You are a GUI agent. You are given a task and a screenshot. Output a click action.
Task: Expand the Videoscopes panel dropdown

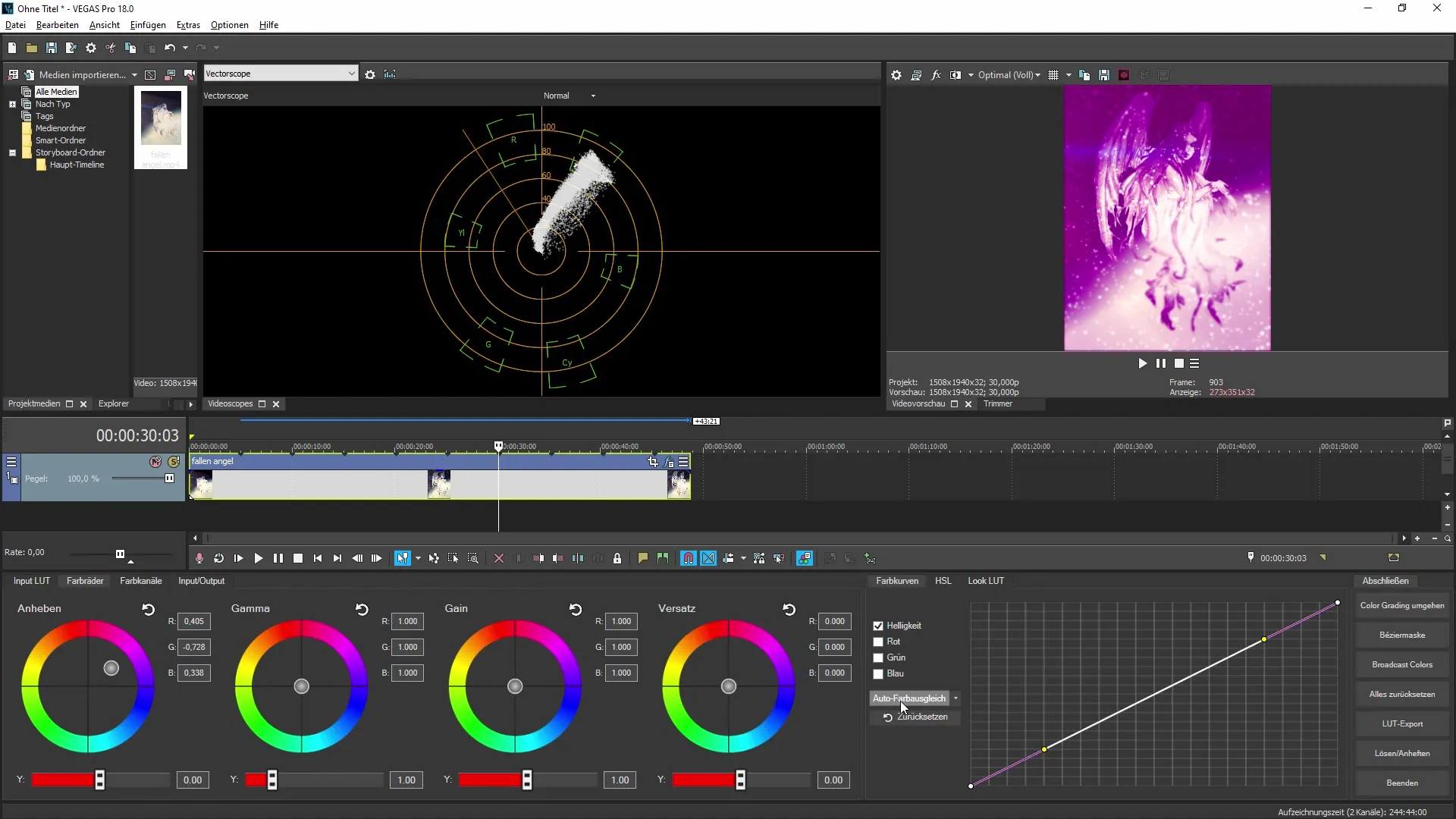pyautogui.click(x=352, y=74)
